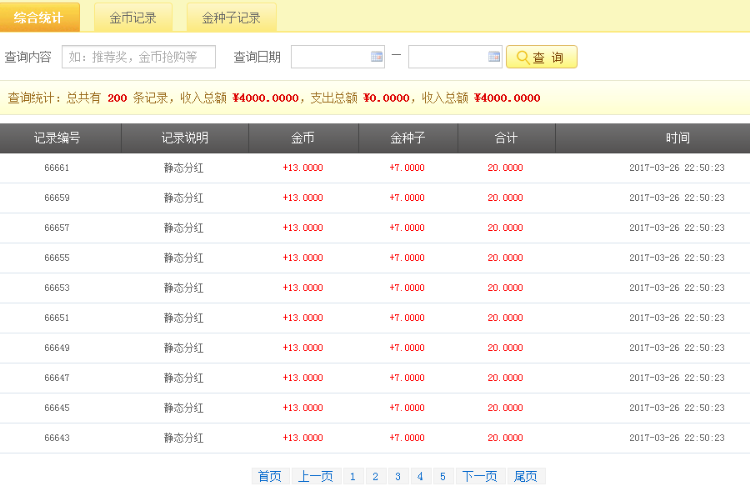The height and width of the screenshot is (491, 750).
Task: Select record number 66661
Action: [57, 168]
